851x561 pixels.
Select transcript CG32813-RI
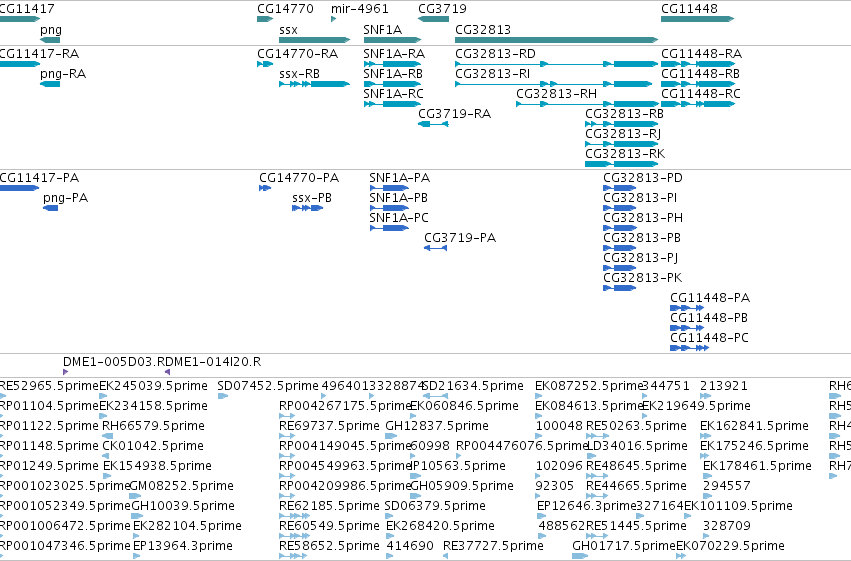[554, 84]
